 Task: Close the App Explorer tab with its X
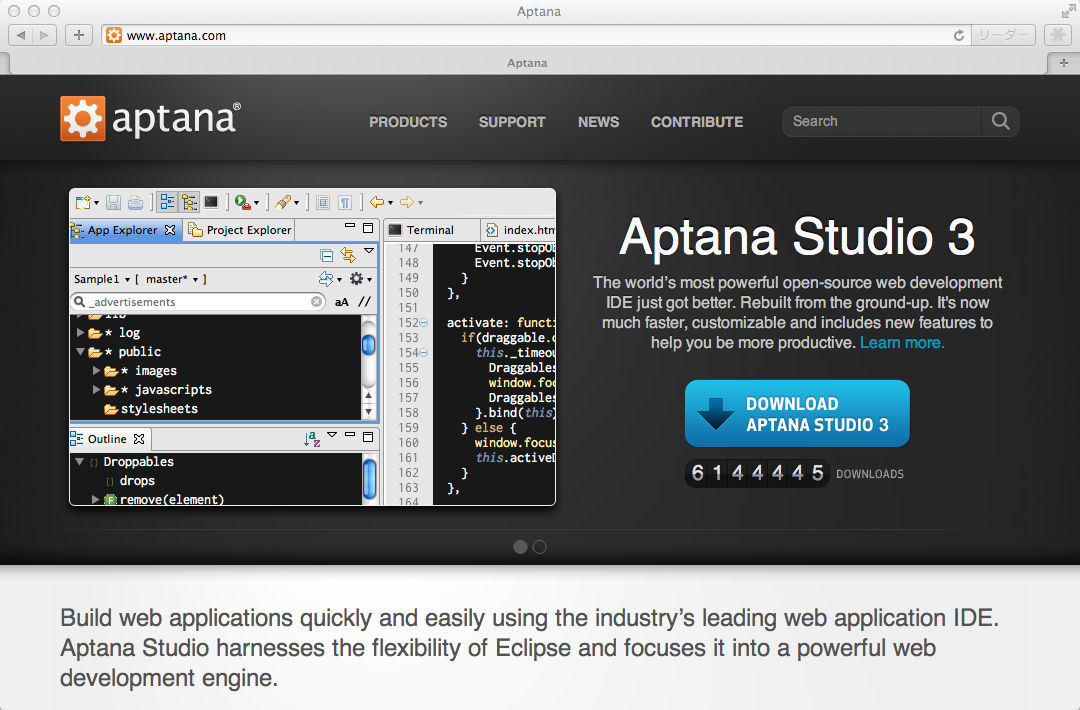click(x=170, y=230)
